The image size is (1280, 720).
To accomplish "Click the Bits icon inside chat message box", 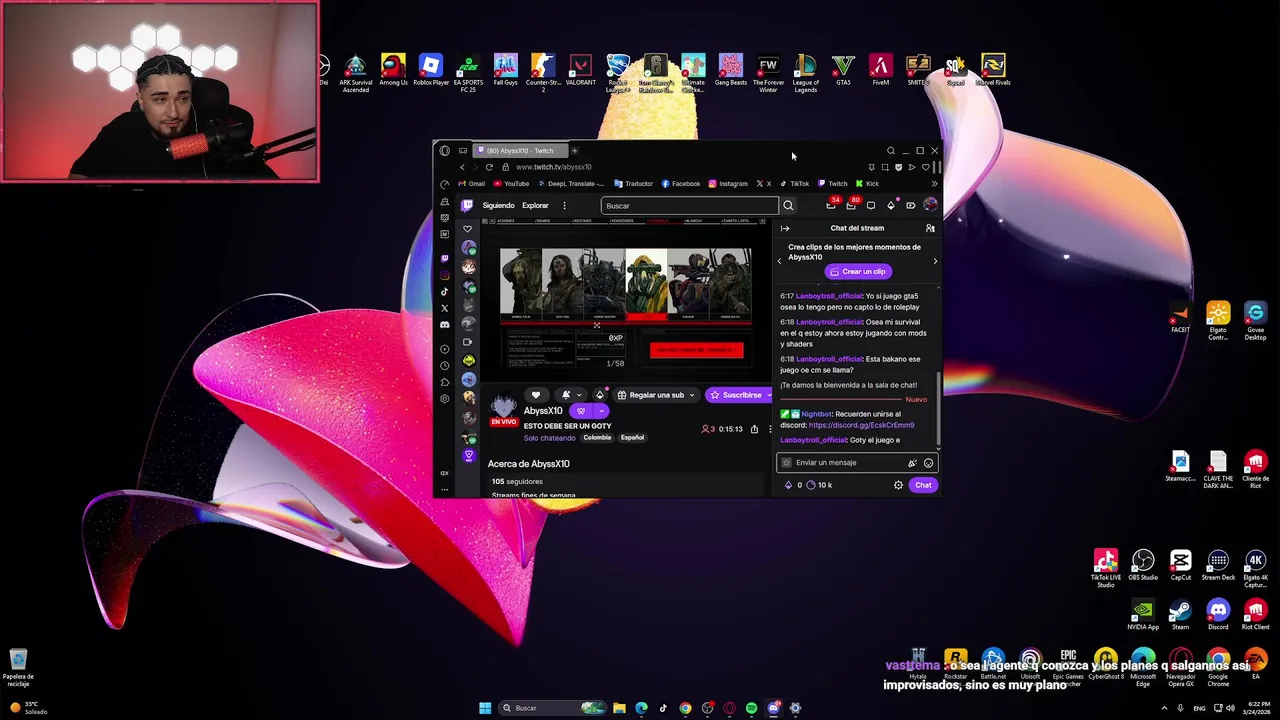I will (x=912, y=463).
